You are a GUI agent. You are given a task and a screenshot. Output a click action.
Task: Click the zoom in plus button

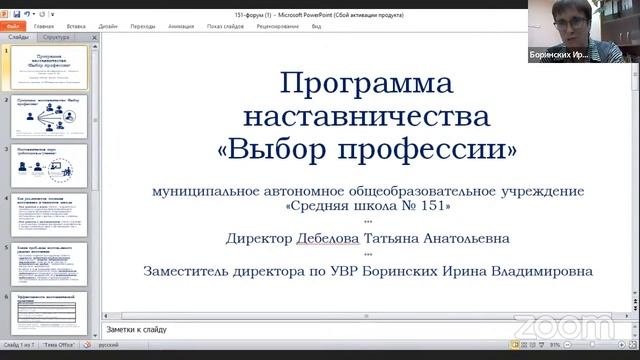(621, 345)
